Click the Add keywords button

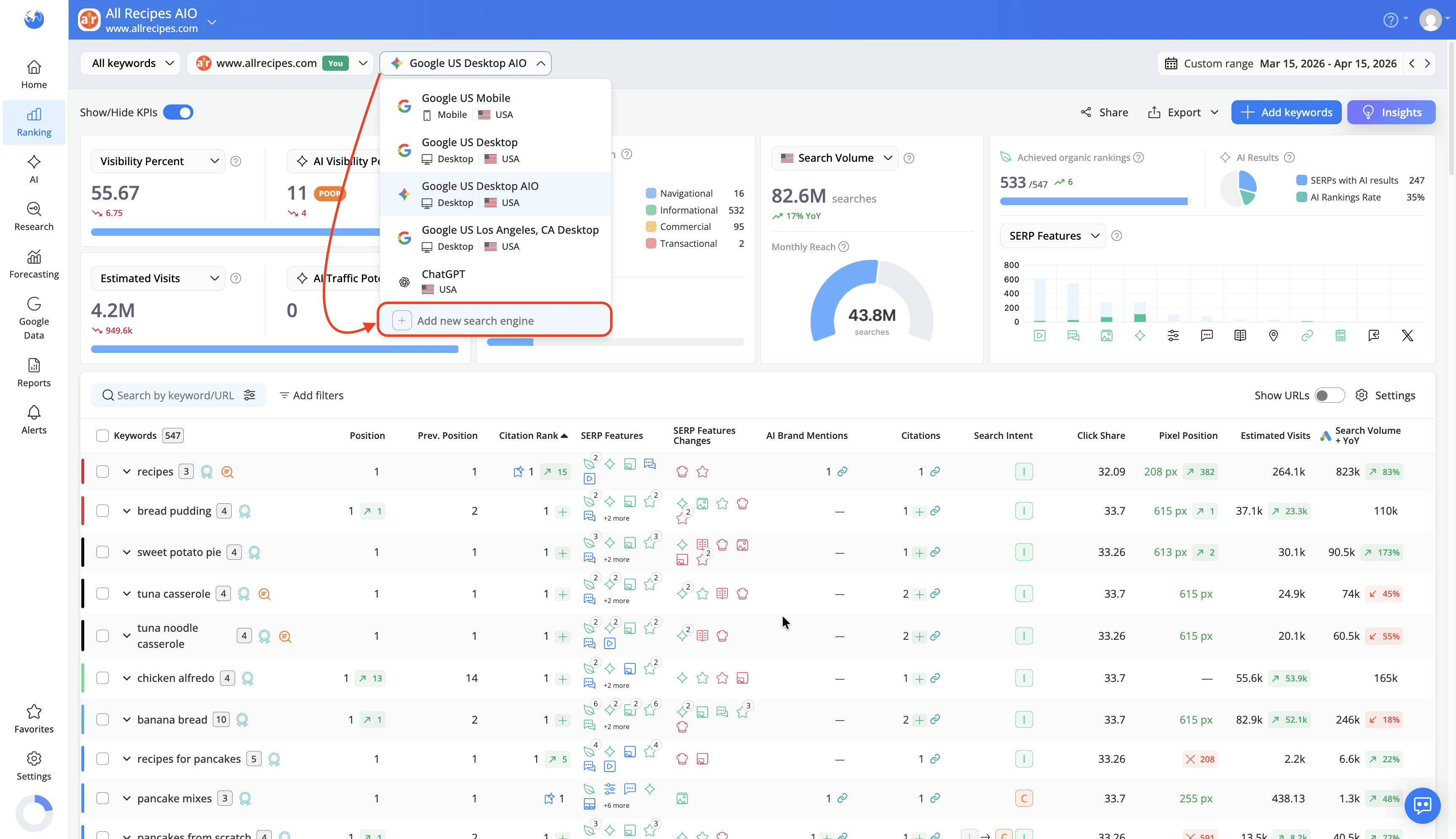(1286, 112)
